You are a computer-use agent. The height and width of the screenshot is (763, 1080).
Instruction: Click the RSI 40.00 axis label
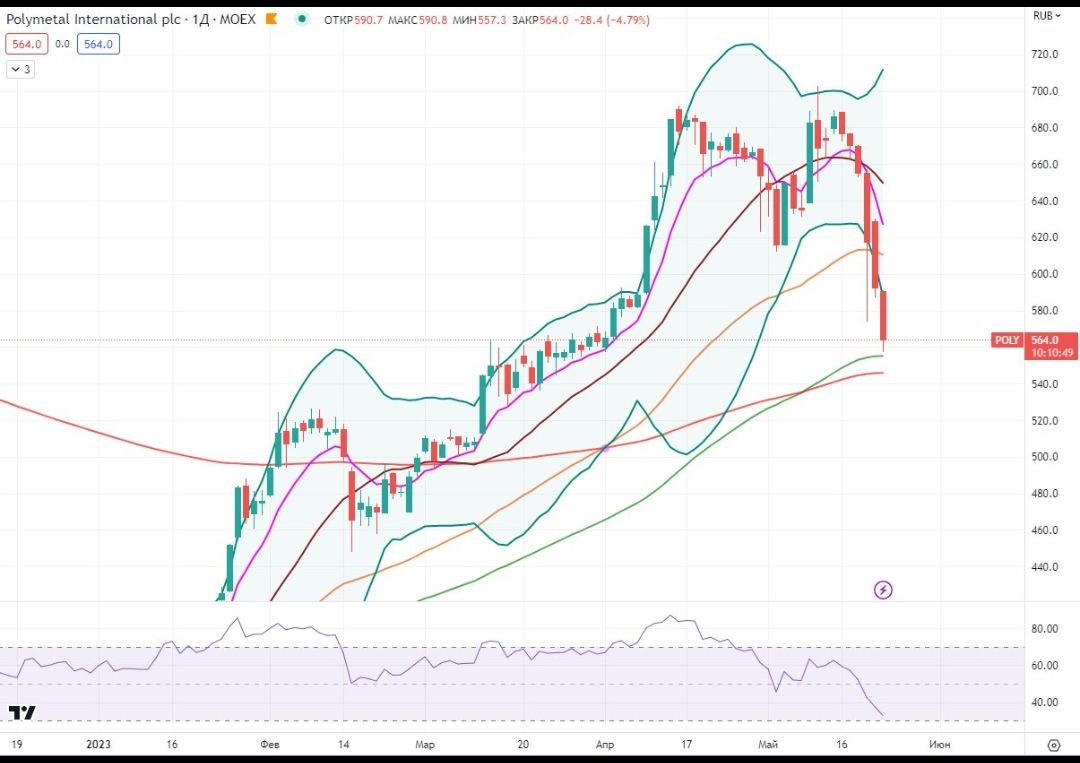click(1045, 702)
